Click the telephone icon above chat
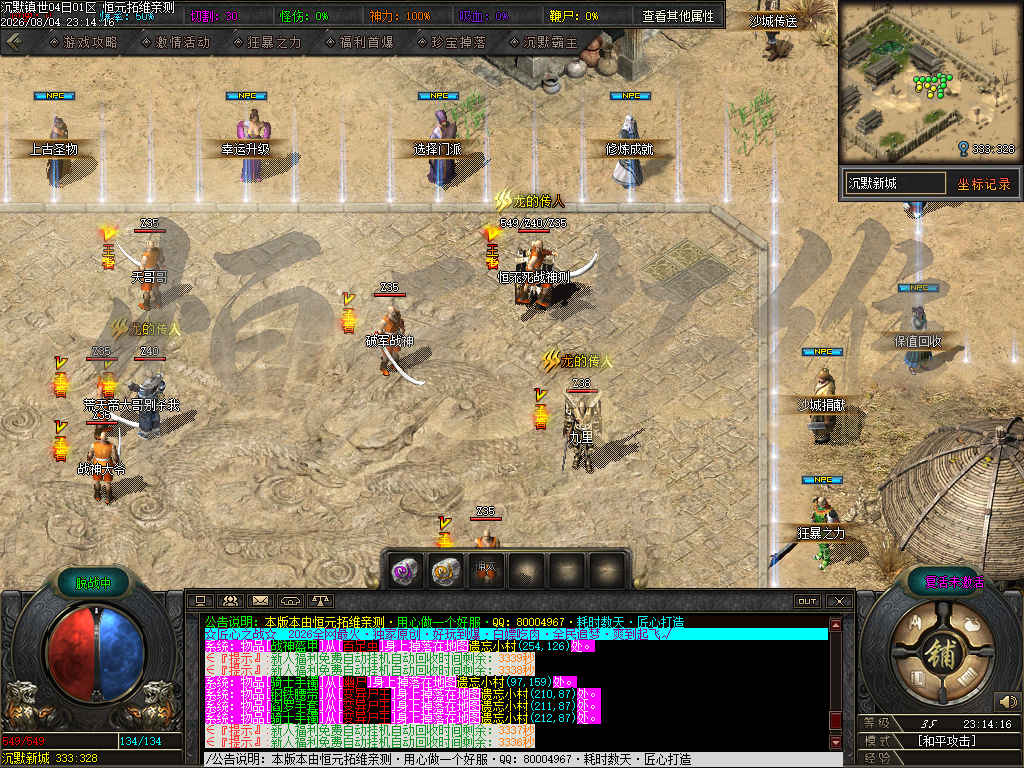This screenshot has height=768, width=1024. [x=290, y=600]
